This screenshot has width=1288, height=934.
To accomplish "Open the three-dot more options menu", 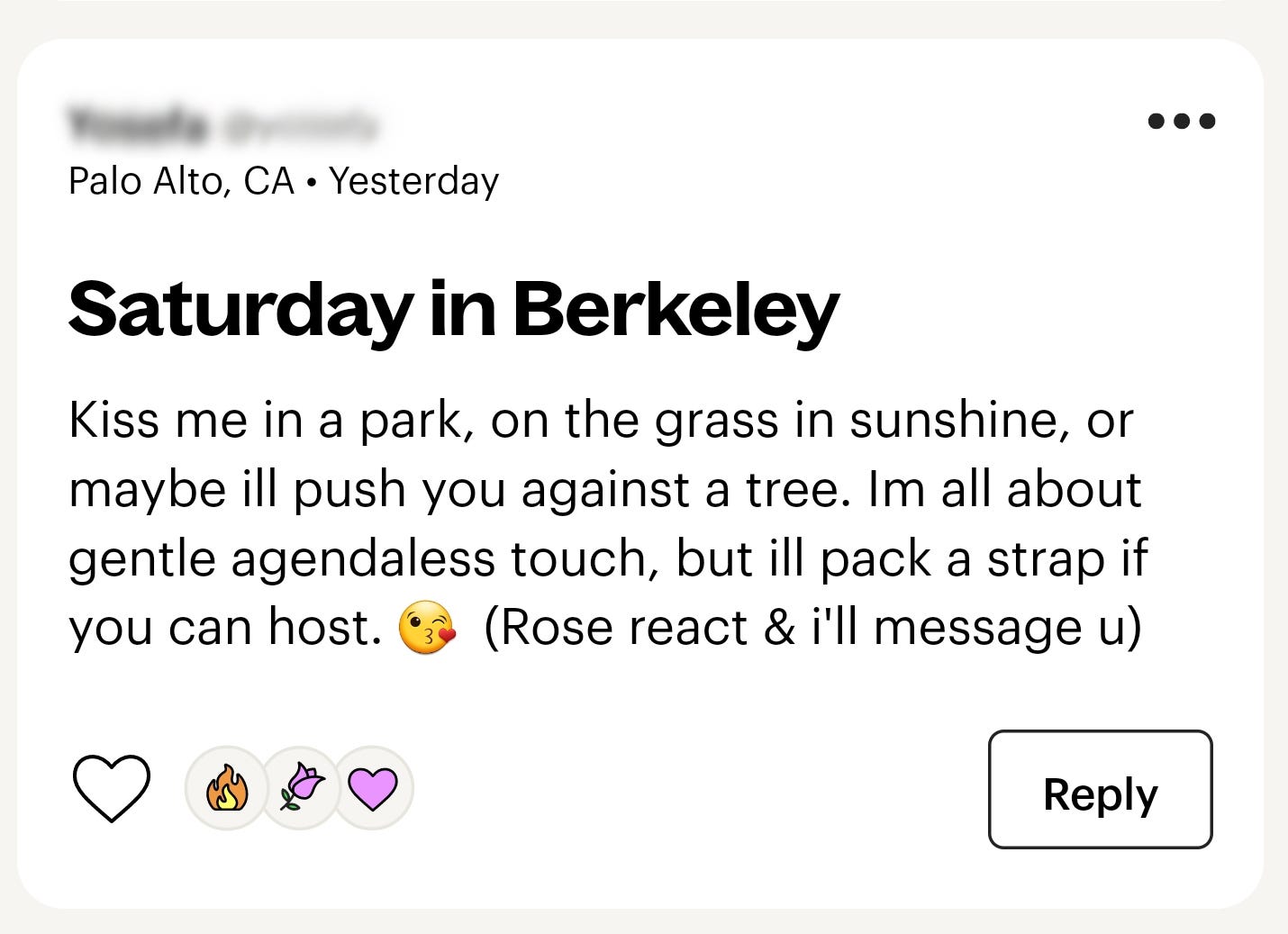I will pos(1181,121).
